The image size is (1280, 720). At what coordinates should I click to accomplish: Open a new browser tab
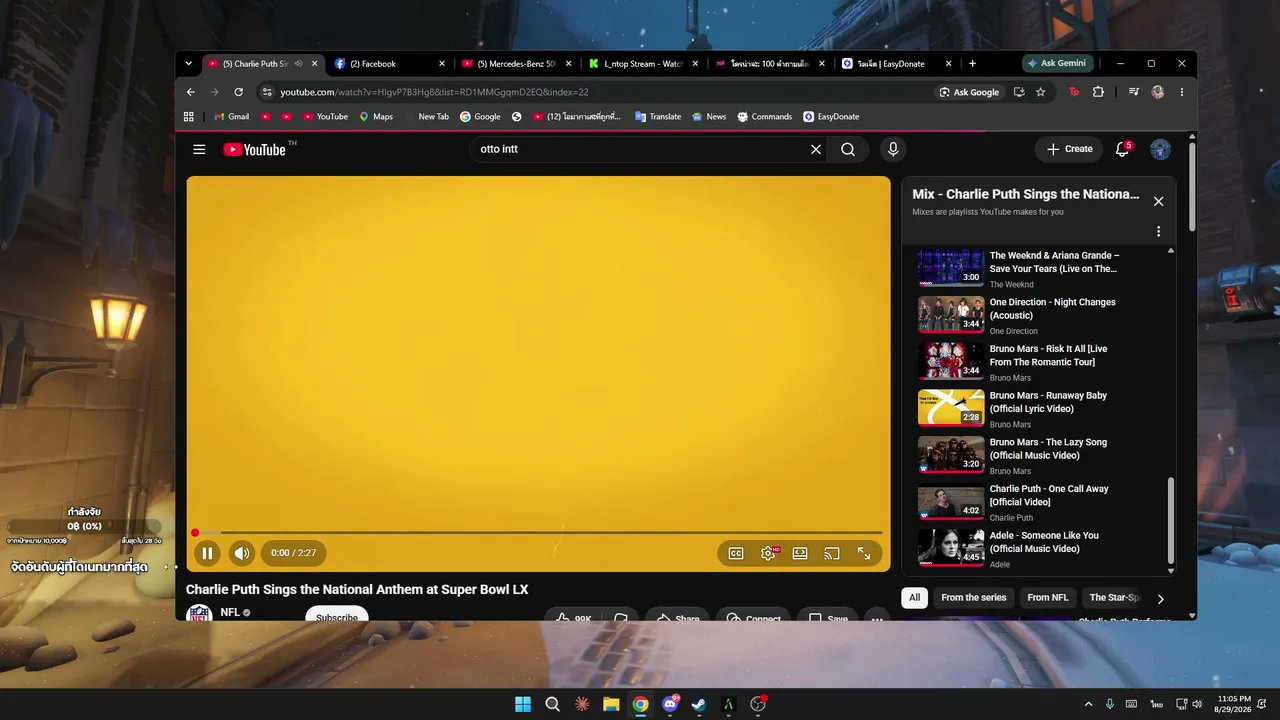click(x=972, y=64)
